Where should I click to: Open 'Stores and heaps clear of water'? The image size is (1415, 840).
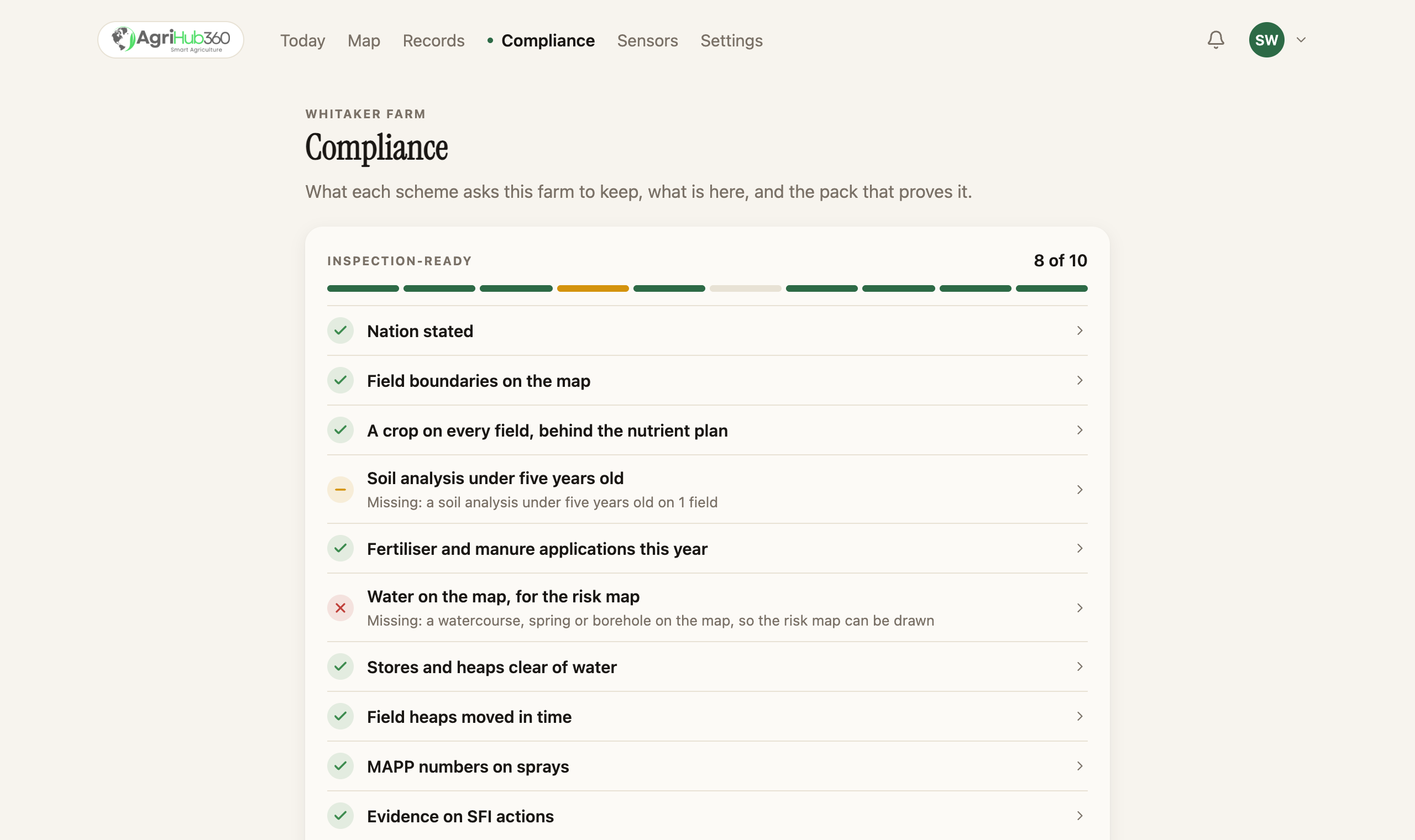[x=707, y=667]
